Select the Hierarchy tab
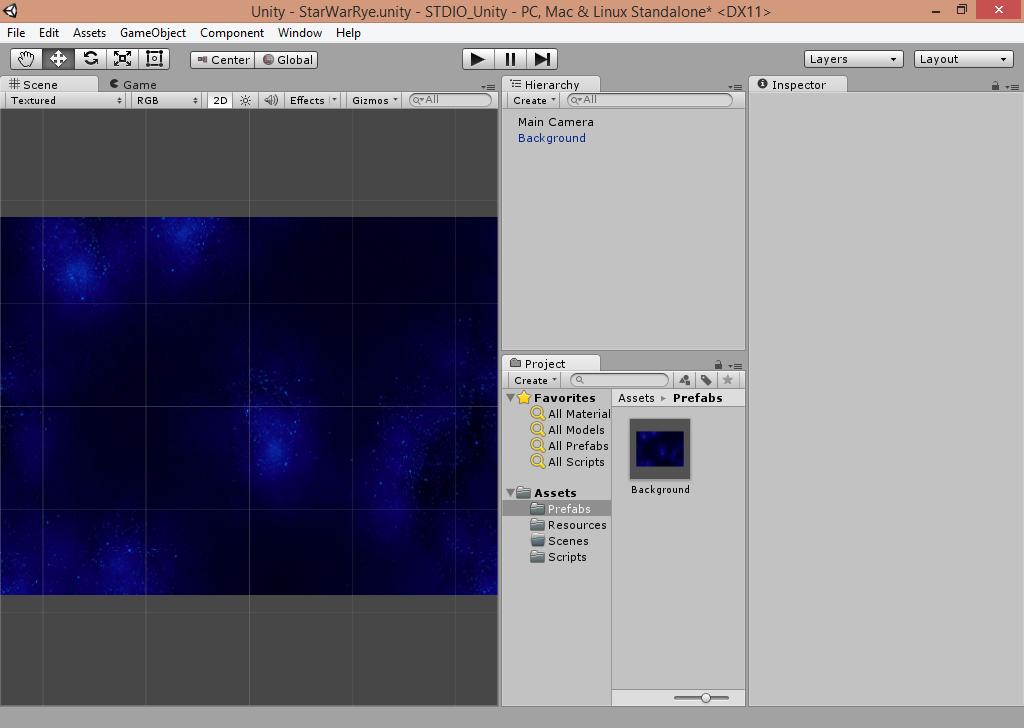1024x728 pixels. 551,84
